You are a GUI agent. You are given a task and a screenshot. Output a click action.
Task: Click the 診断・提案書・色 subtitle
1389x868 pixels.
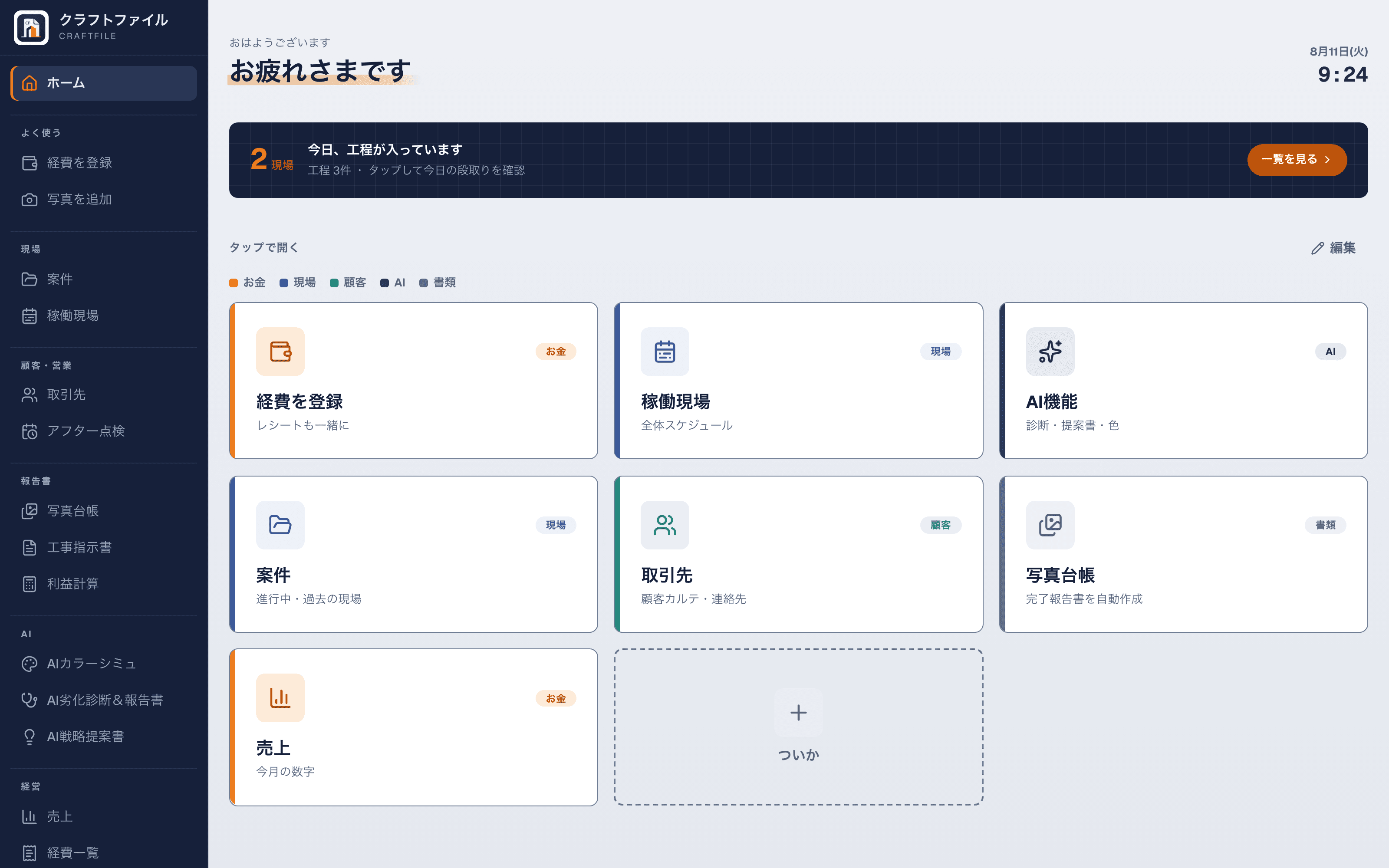pos(1072,425)
